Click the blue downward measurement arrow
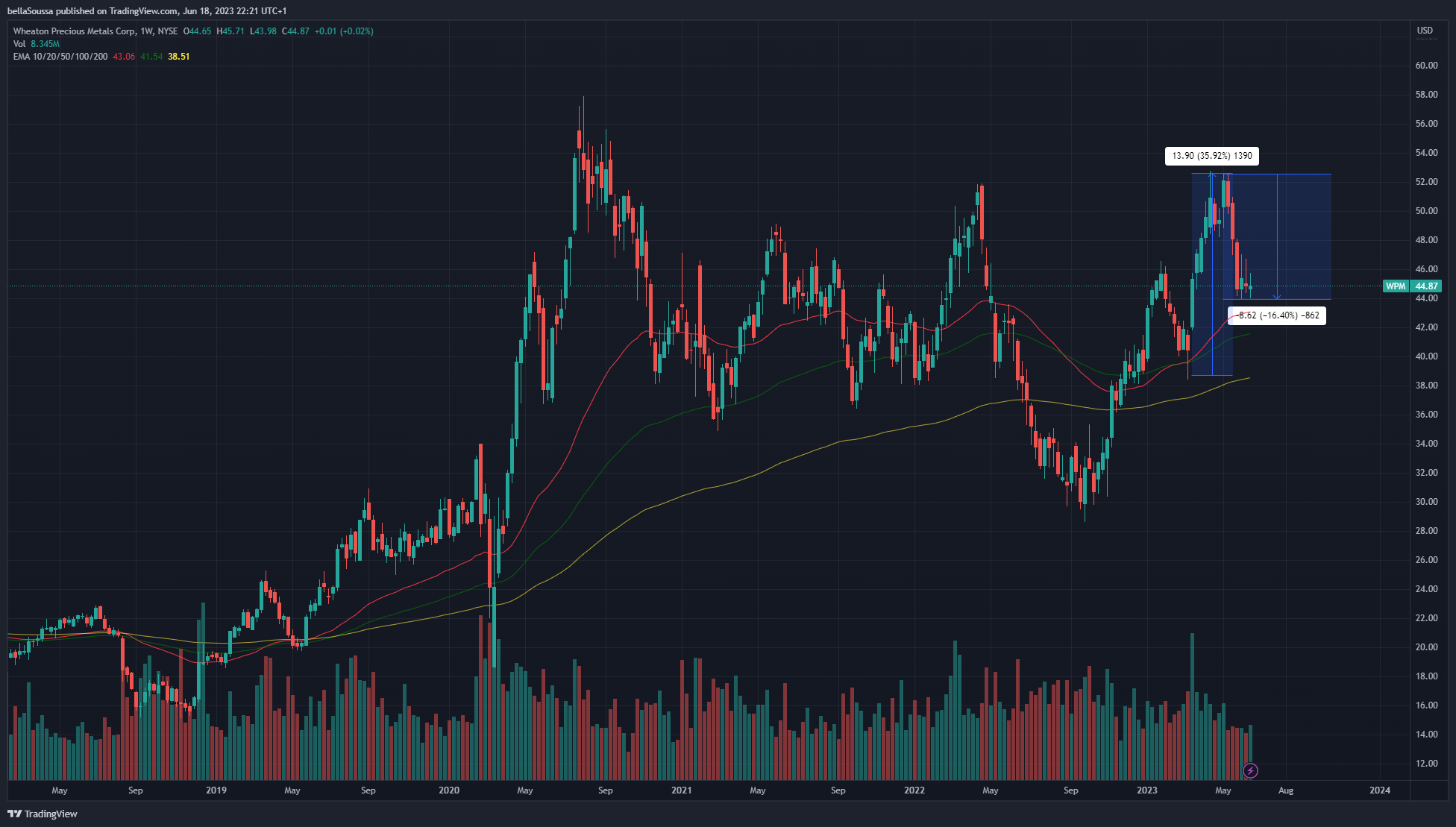 [x=1277, y=237]
